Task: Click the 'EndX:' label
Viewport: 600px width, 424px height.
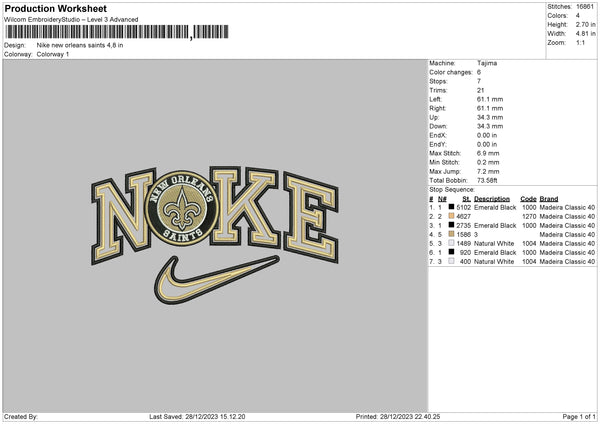Action: point(438,135)
